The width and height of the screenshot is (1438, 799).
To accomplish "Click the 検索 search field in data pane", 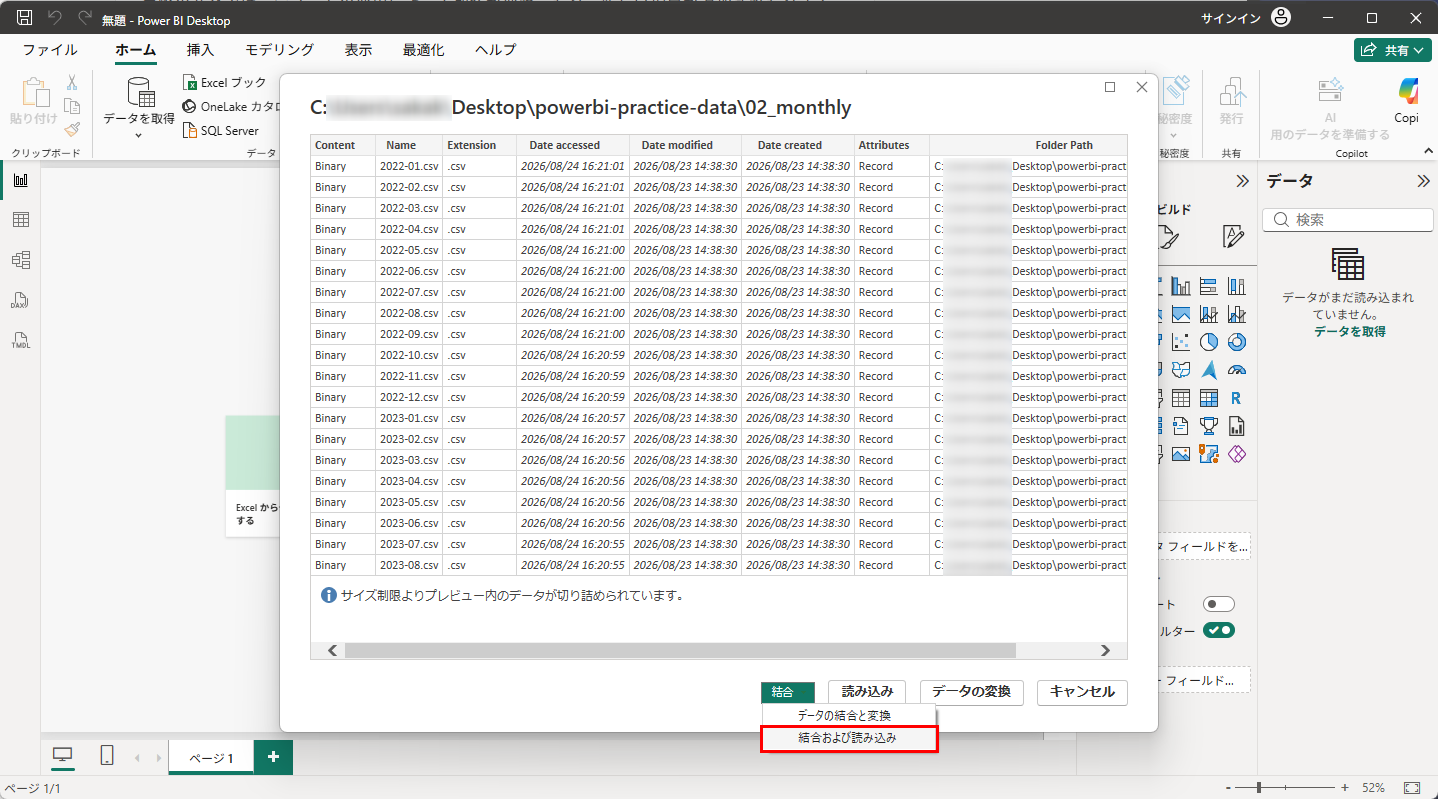I will pyautogui.click(x=1348, y=219).
